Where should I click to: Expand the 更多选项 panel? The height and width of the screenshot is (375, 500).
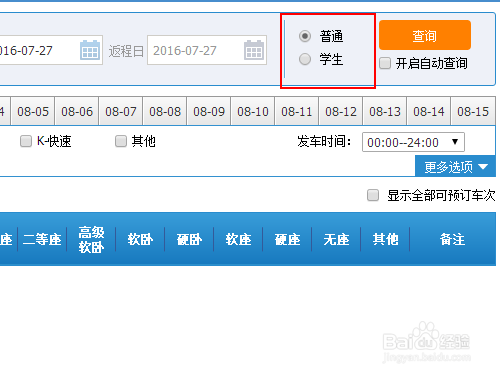[455, 166]
